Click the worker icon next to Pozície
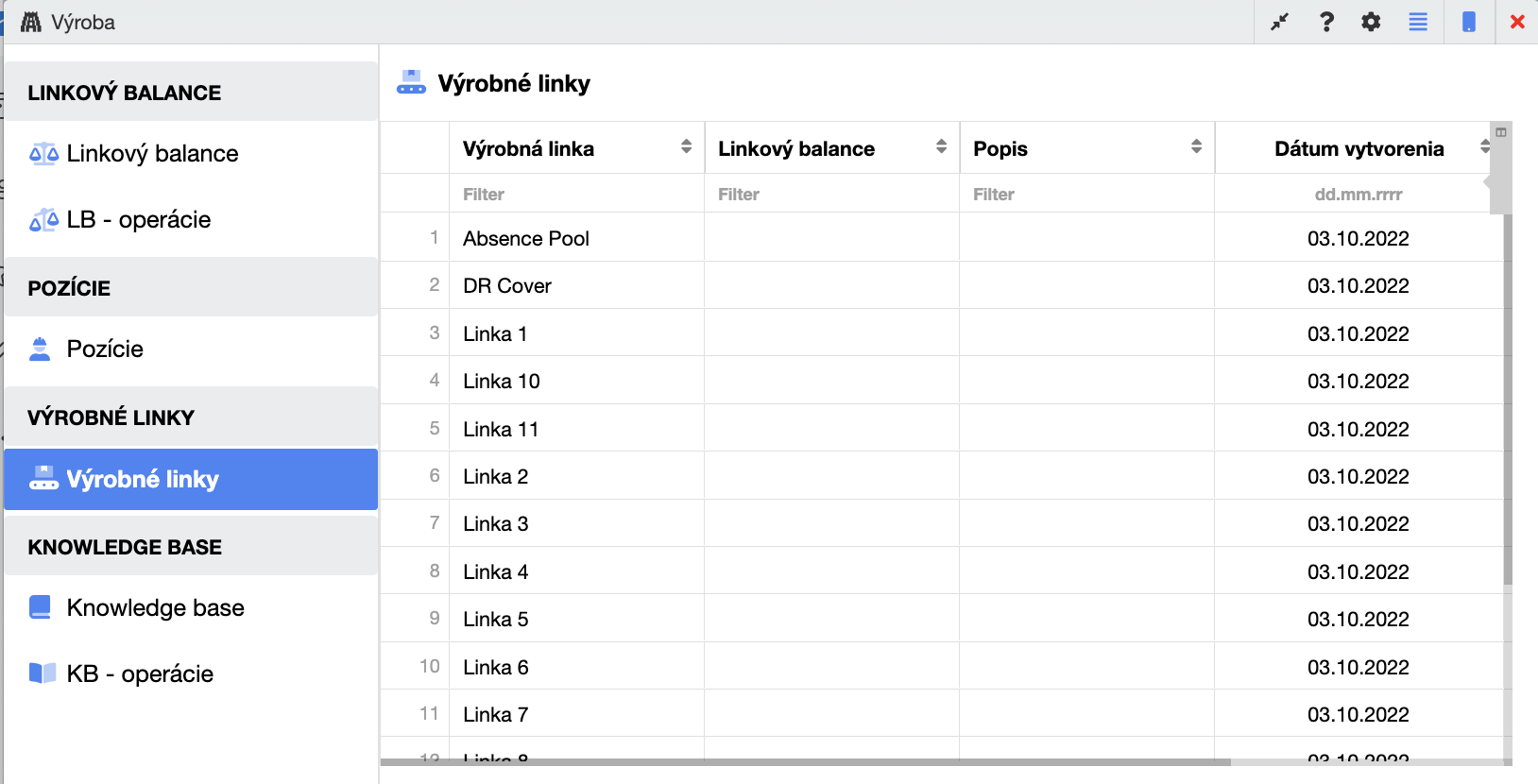Image resolution: width=1538 pixels, height=784 pixels. (x=40, y=349)
